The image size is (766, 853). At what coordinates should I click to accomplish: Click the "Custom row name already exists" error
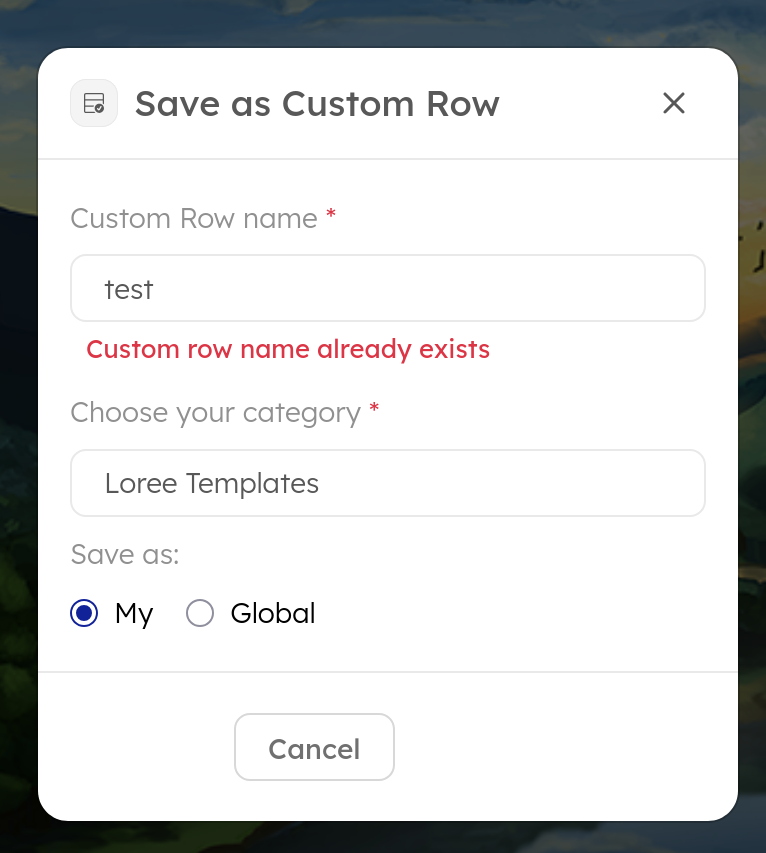[x=288, y=349]
